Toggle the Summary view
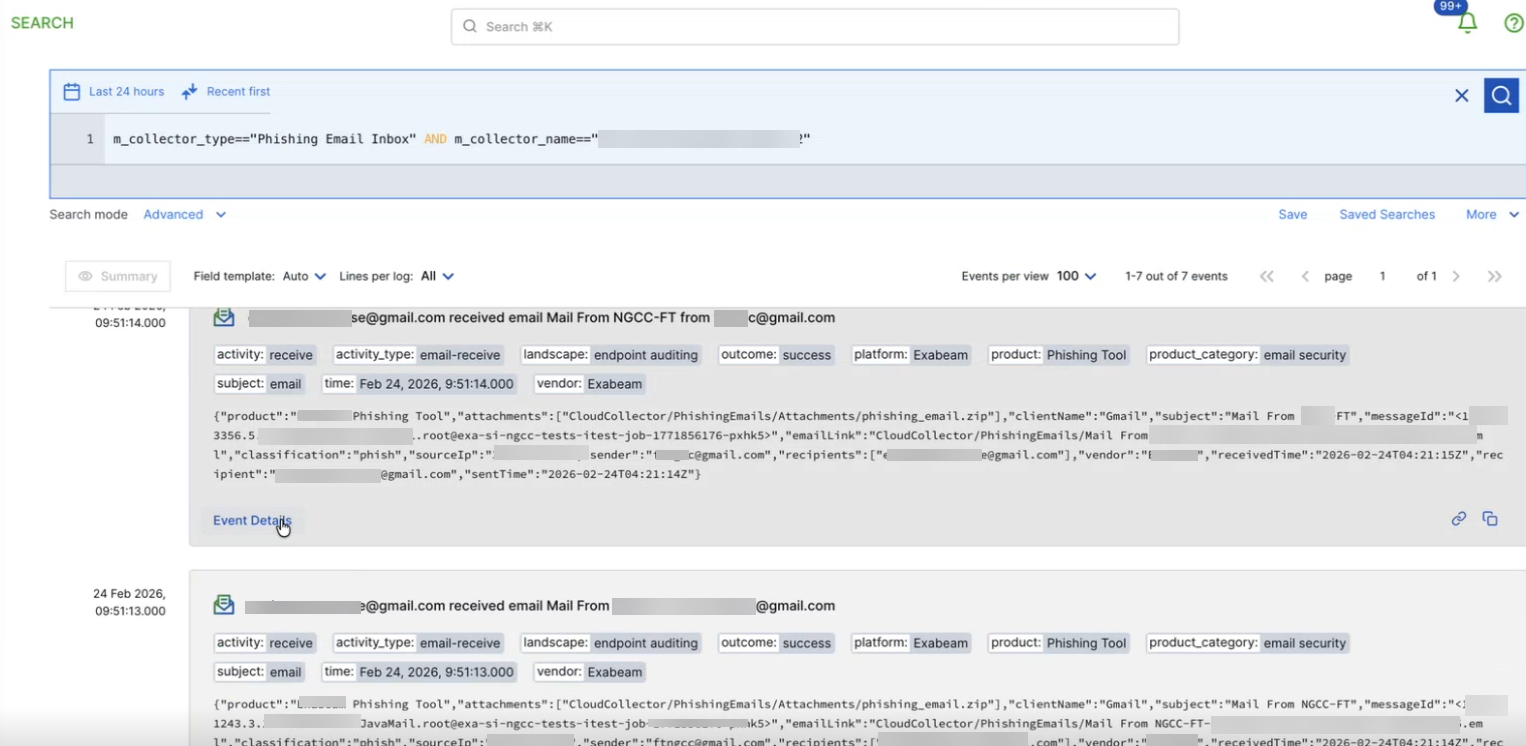1526x746 pixels. click(x=117, y=276)
